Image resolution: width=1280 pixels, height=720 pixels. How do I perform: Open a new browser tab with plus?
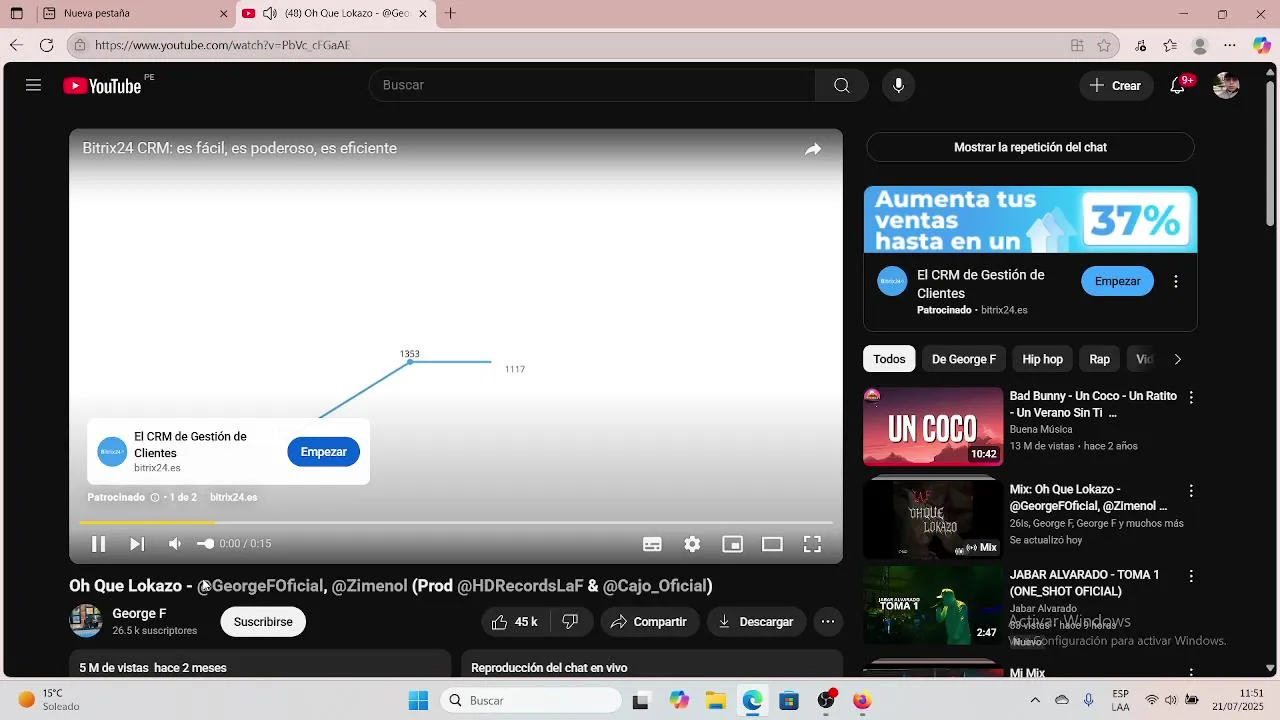pyautogui.click(x=450, y=13)
